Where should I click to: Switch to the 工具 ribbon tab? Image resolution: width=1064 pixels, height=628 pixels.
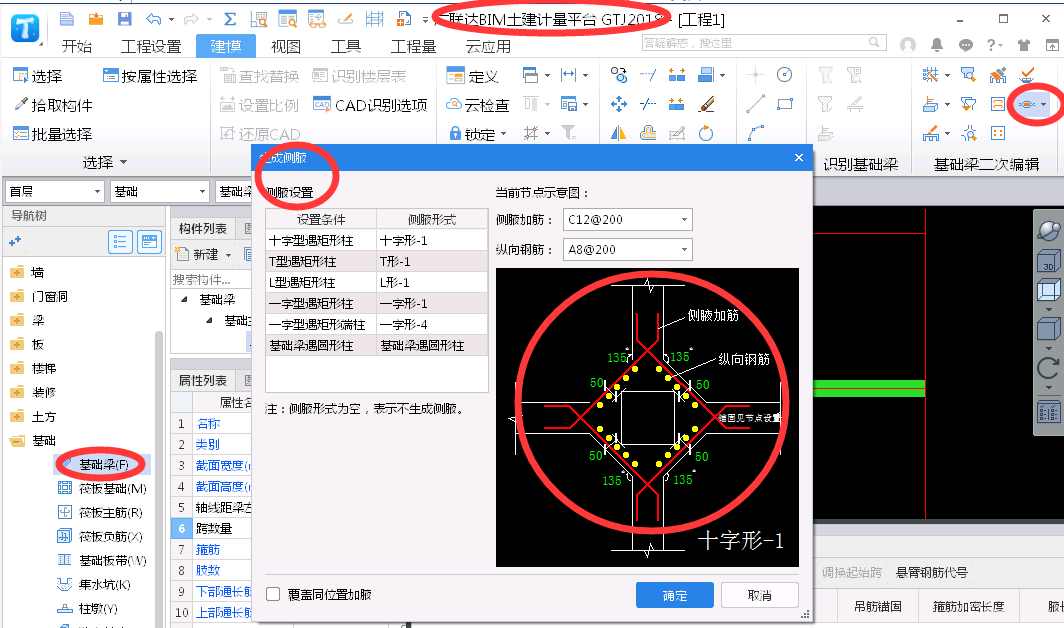pos(345,46)
